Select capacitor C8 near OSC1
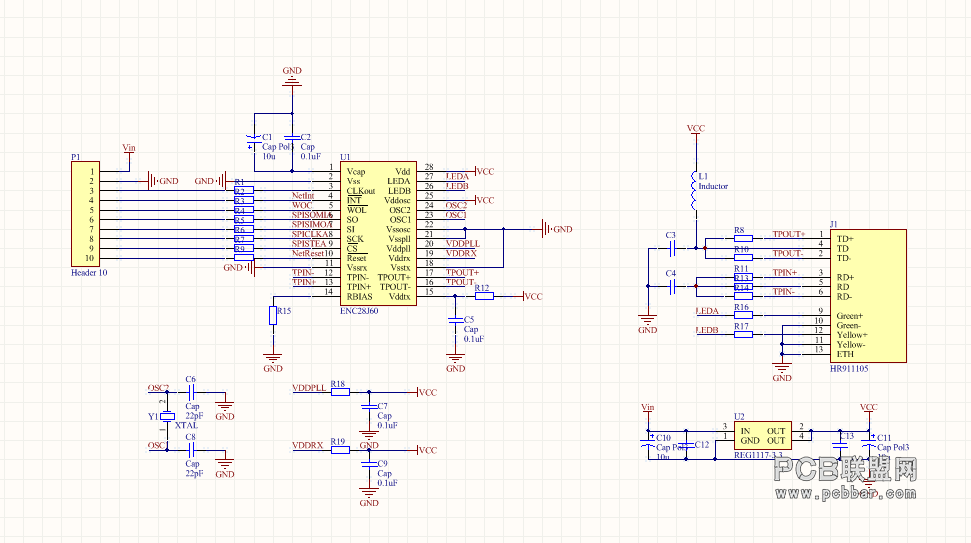Image resolution: width=971 pixels, height=543 pixels. 191,450
